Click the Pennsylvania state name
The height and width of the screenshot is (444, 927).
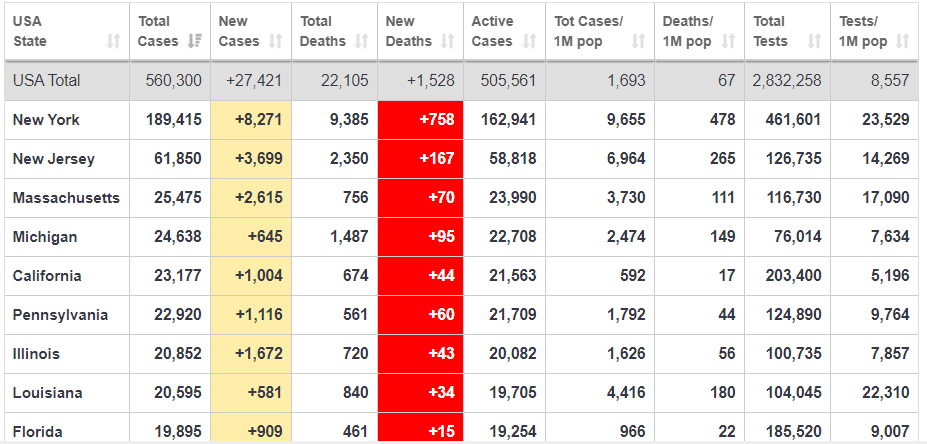tap(60, 315)
